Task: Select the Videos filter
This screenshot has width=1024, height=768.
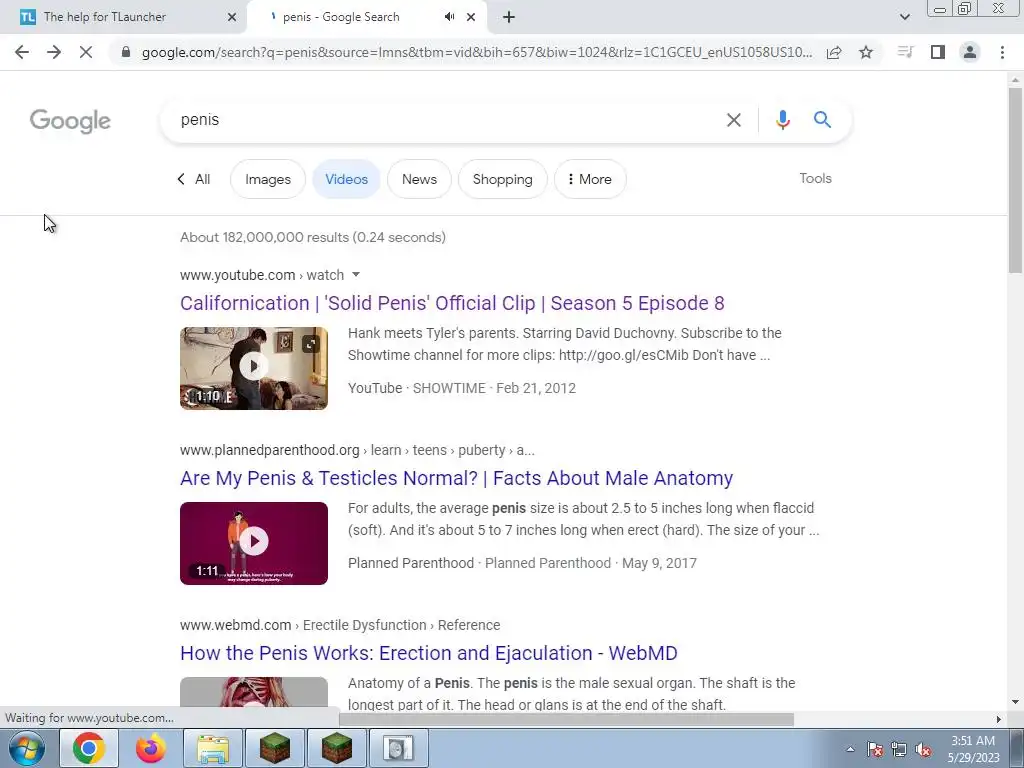Action: (346, 179)
